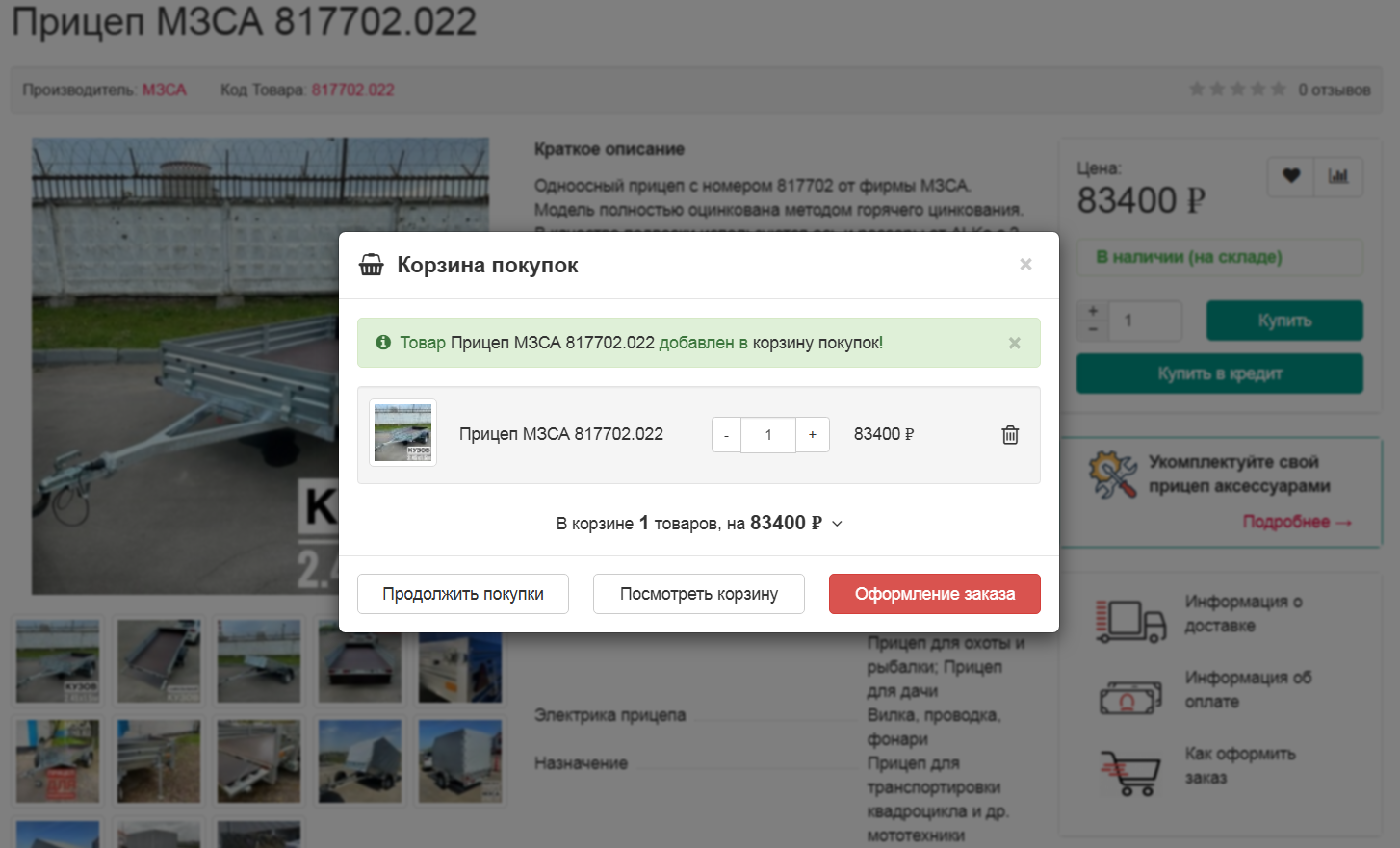The height and width of the screenshot is (848, 1400).
Task: Click the delivery truck icon
Action: tap(1131, 621)
